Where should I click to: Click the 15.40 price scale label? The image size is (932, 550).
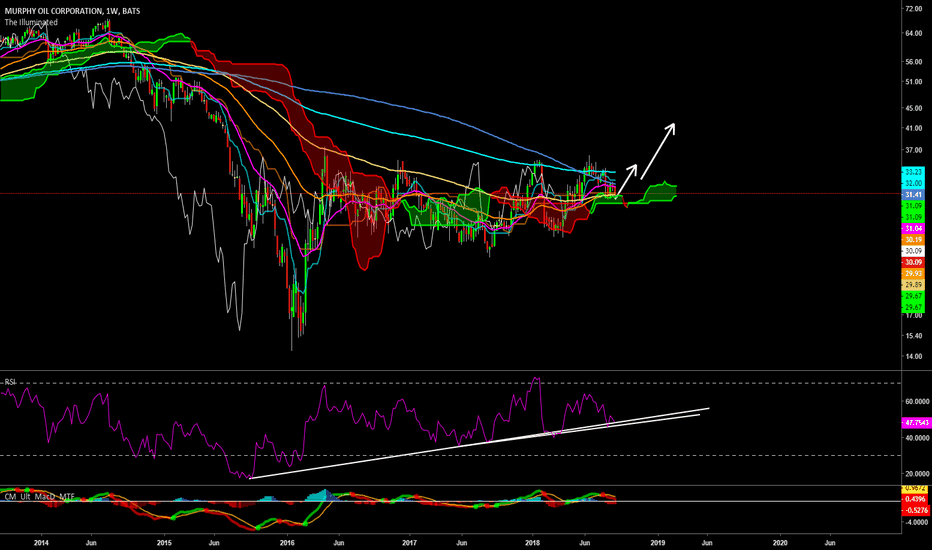click(913, 336)
